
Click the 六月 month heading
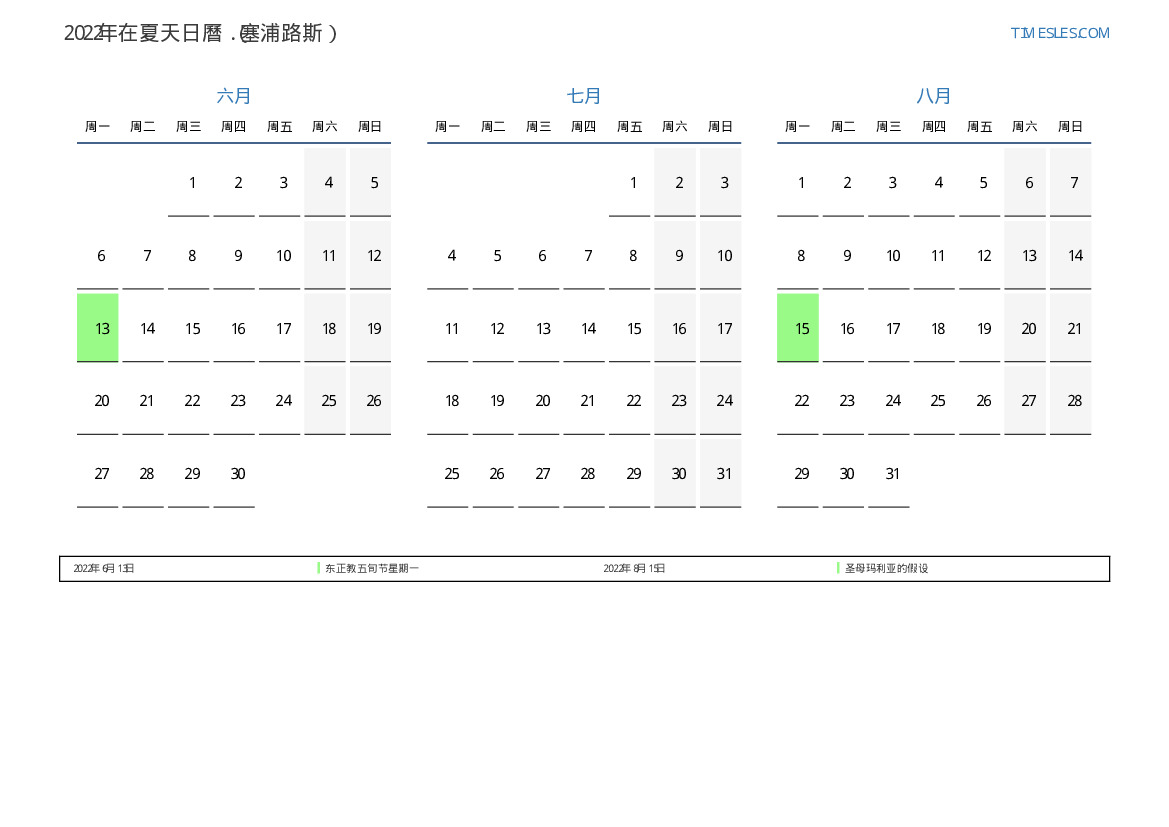tap(234, 96)
